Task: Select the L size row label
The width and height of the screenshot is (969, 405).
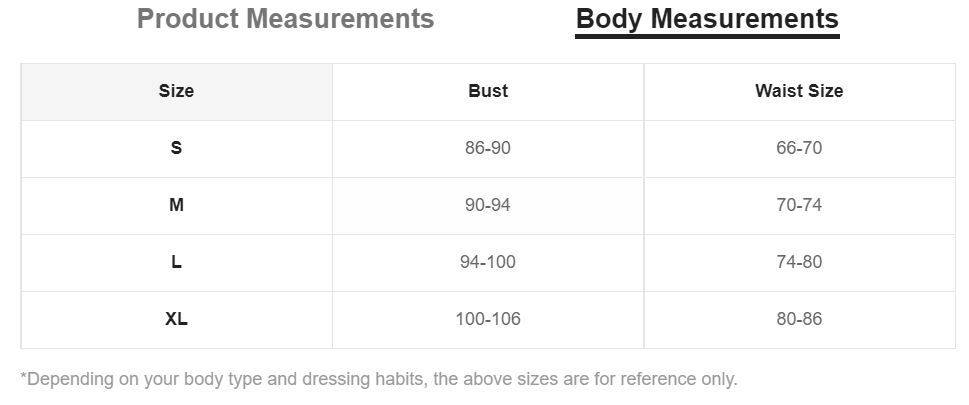Action: 176,262
